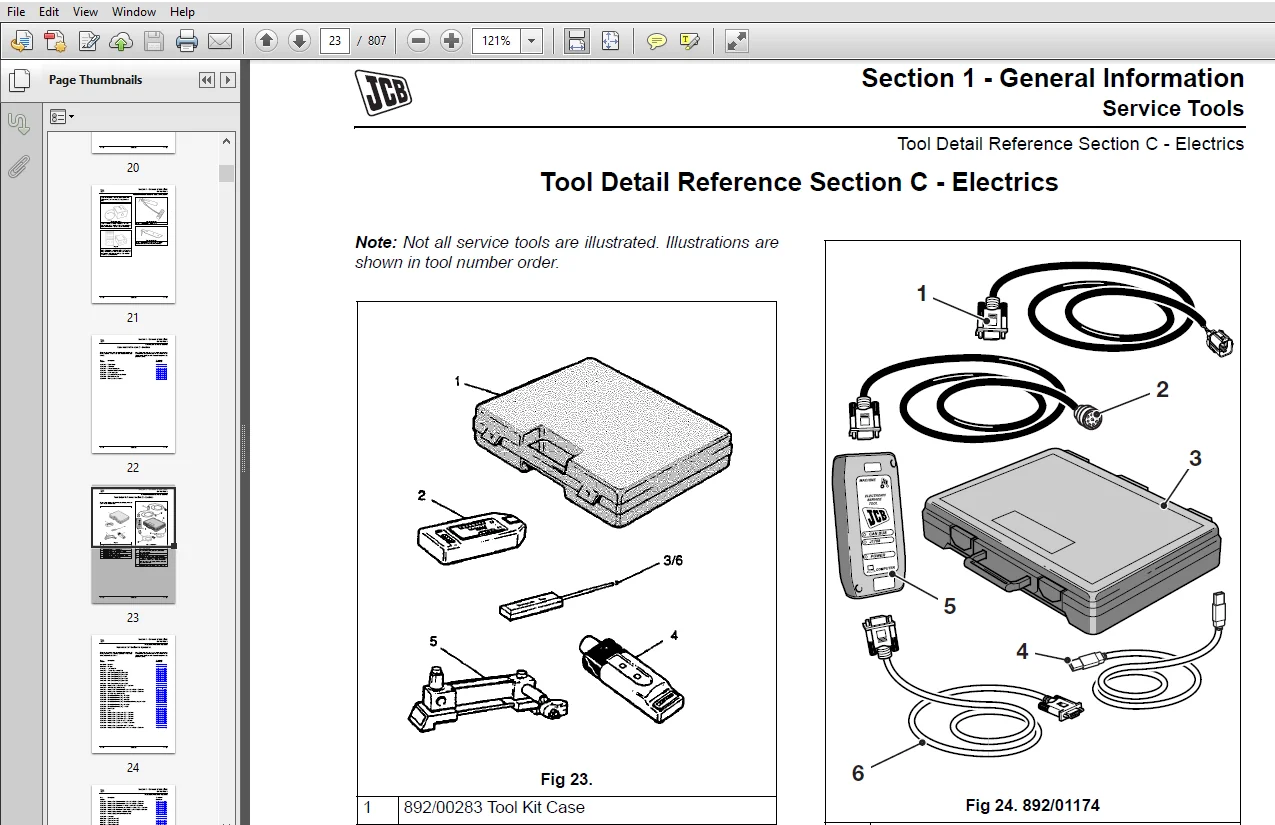Image resolution: width=1275 pixels, height=825 pixels.
Task: Open the Attachments paperclip panel
Action: pyautogui.click(x=19, y=165)
